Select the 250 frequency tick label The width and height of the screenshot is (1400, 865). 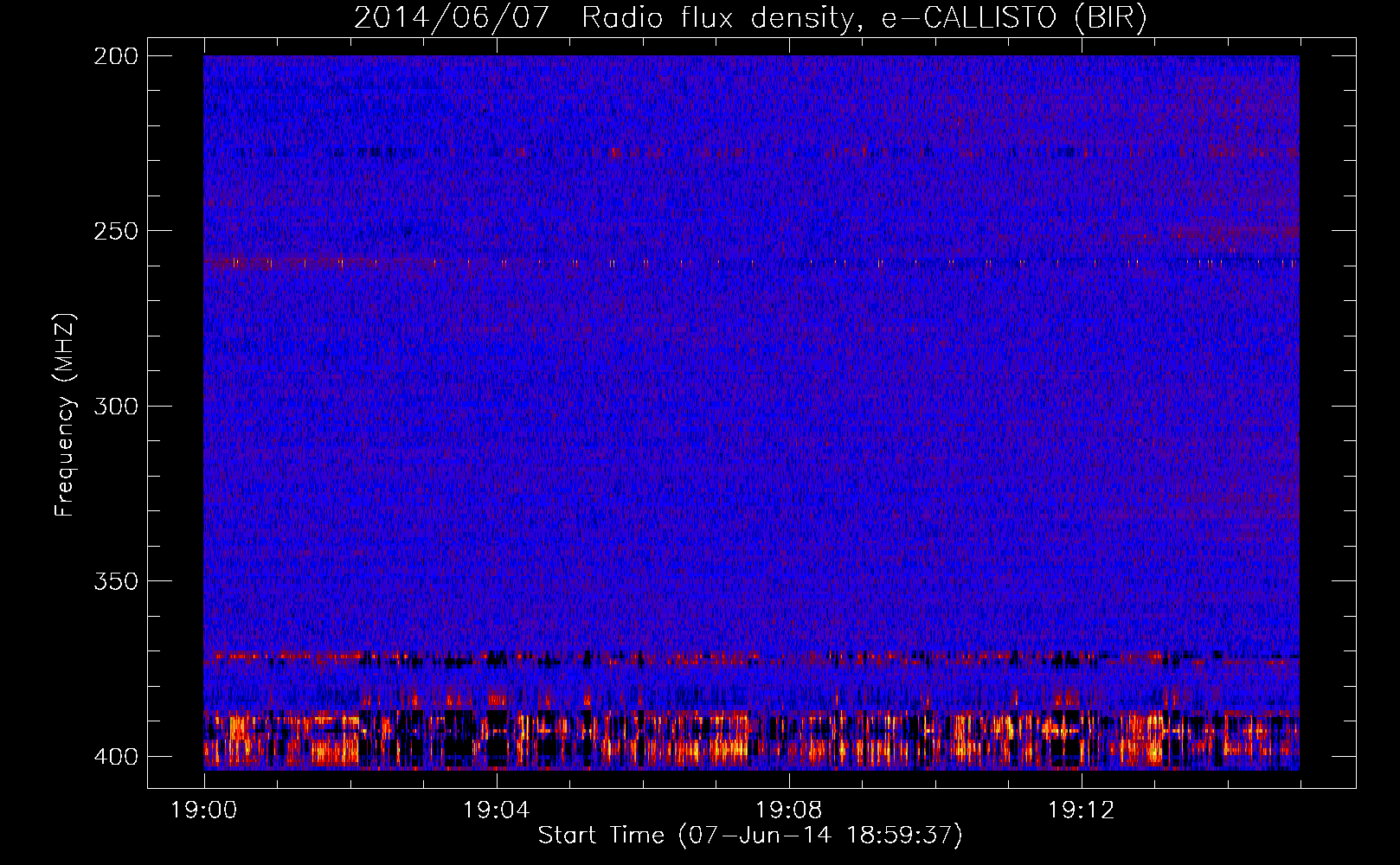coord(116,231)
